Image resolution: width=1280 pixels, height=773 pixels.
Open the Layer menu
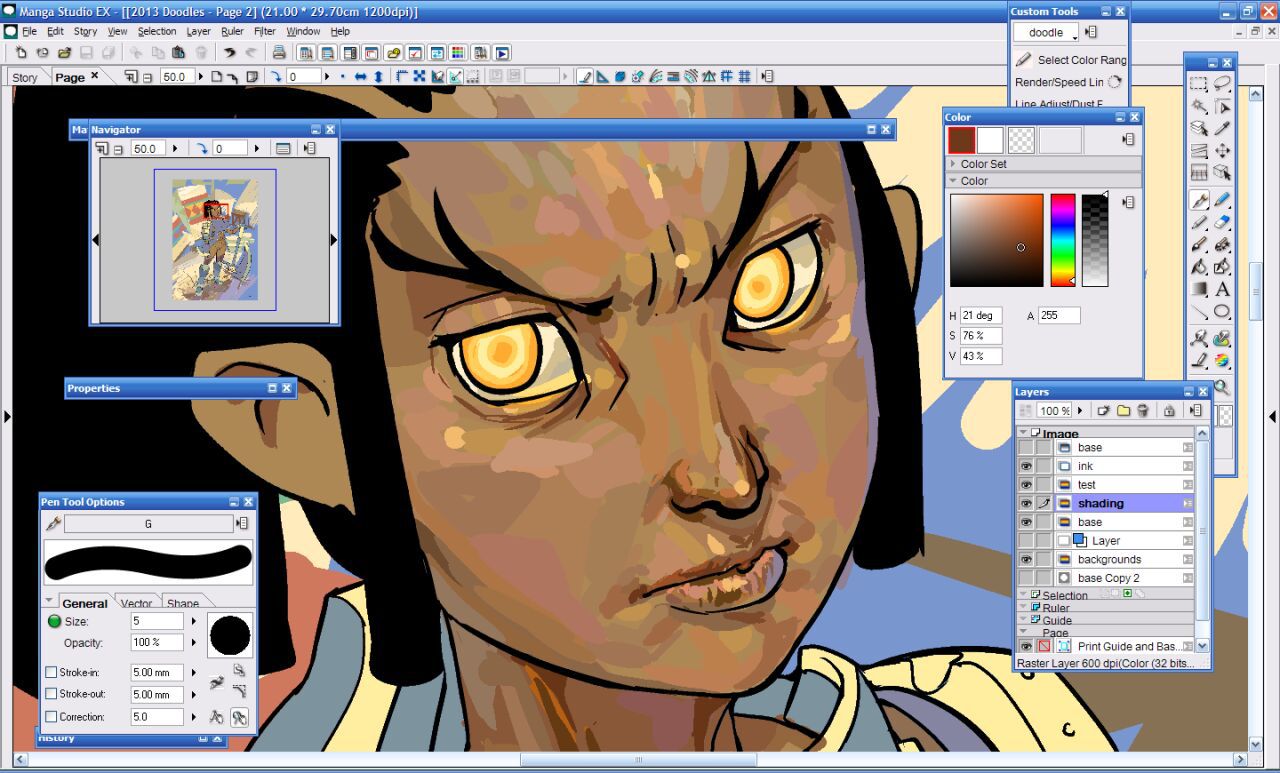198,31
